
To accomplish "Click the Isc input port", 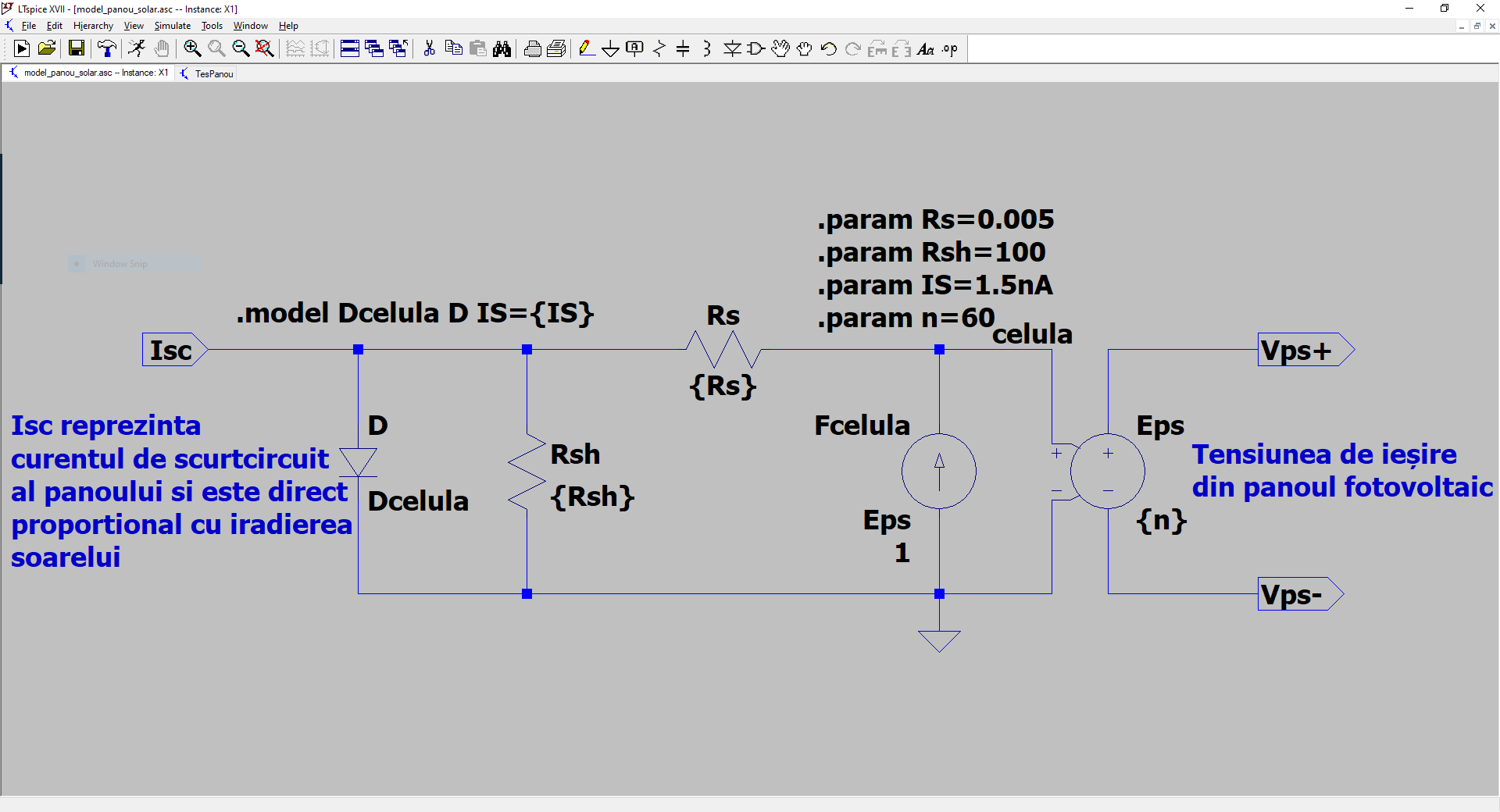I will pyautogui.click(x=175, y=350).
